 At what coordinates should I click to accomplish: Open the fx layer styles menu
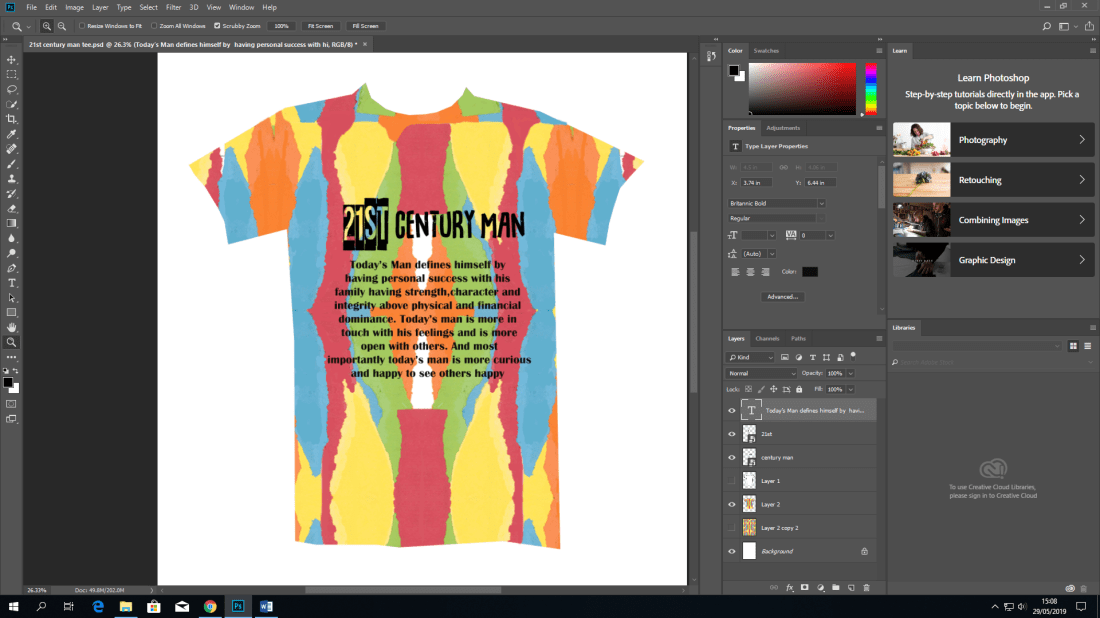coord(790,588)
